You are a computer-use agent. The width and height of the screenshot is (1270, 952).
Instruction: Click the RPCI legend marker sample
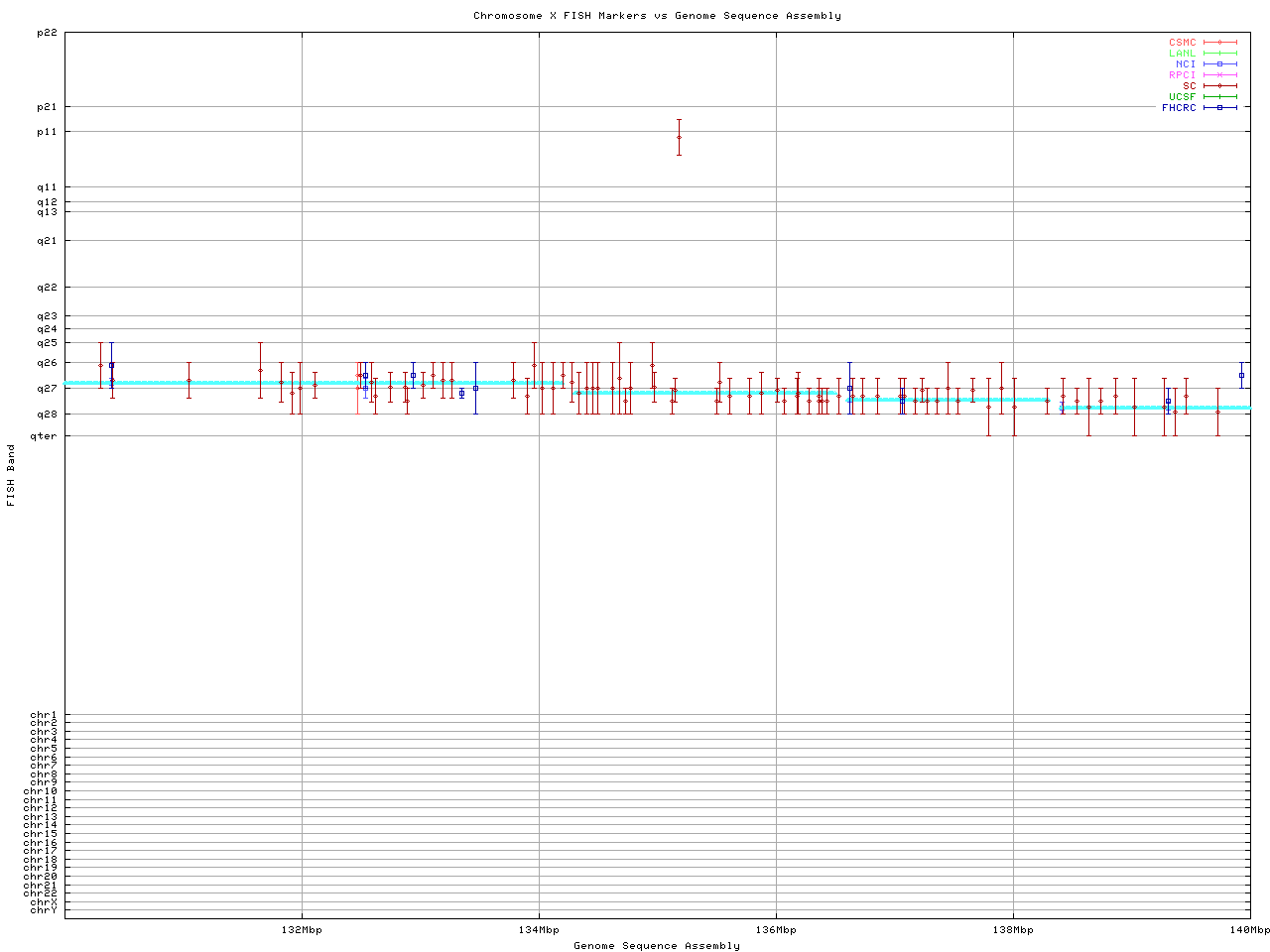(1219, 75)
